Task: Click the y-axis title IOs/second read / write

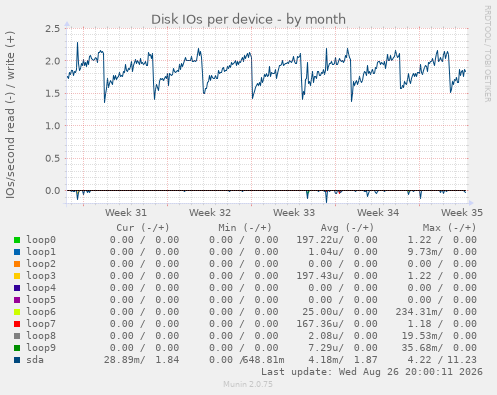Action: click(10, 115)
